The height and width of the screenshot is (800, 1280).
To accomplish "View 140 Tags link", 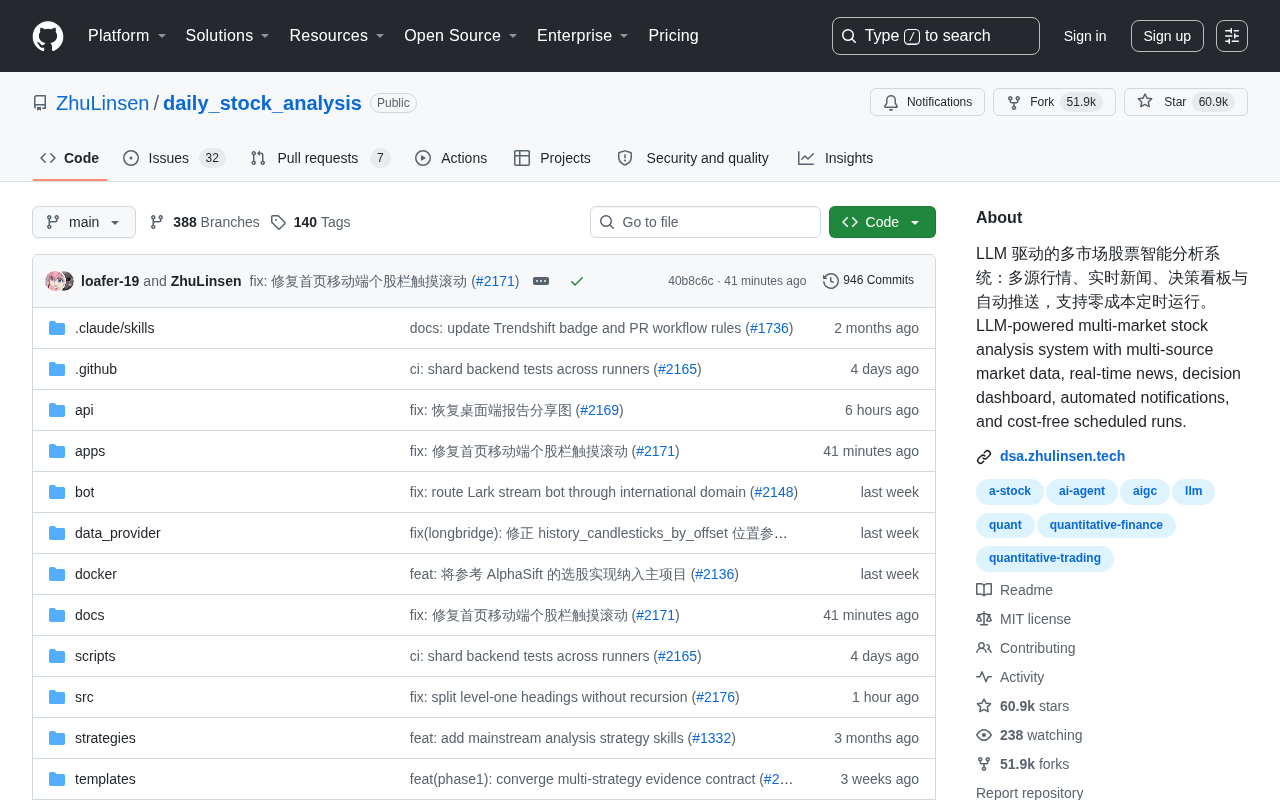I will click(310, 222).
